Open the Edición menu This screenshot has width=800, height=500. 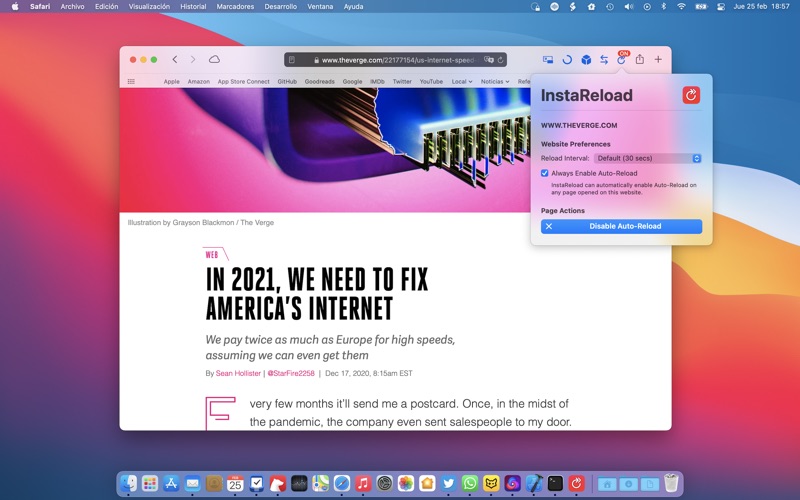106,7
